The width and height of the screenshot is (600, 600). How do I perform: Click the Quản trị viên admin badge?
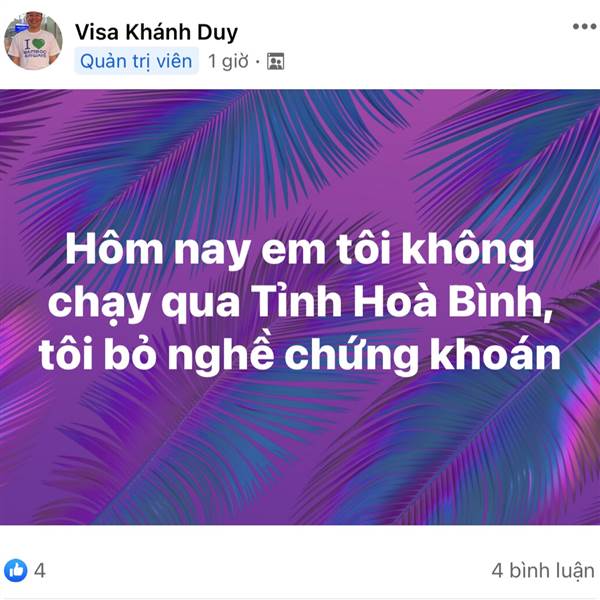(136, 61)
